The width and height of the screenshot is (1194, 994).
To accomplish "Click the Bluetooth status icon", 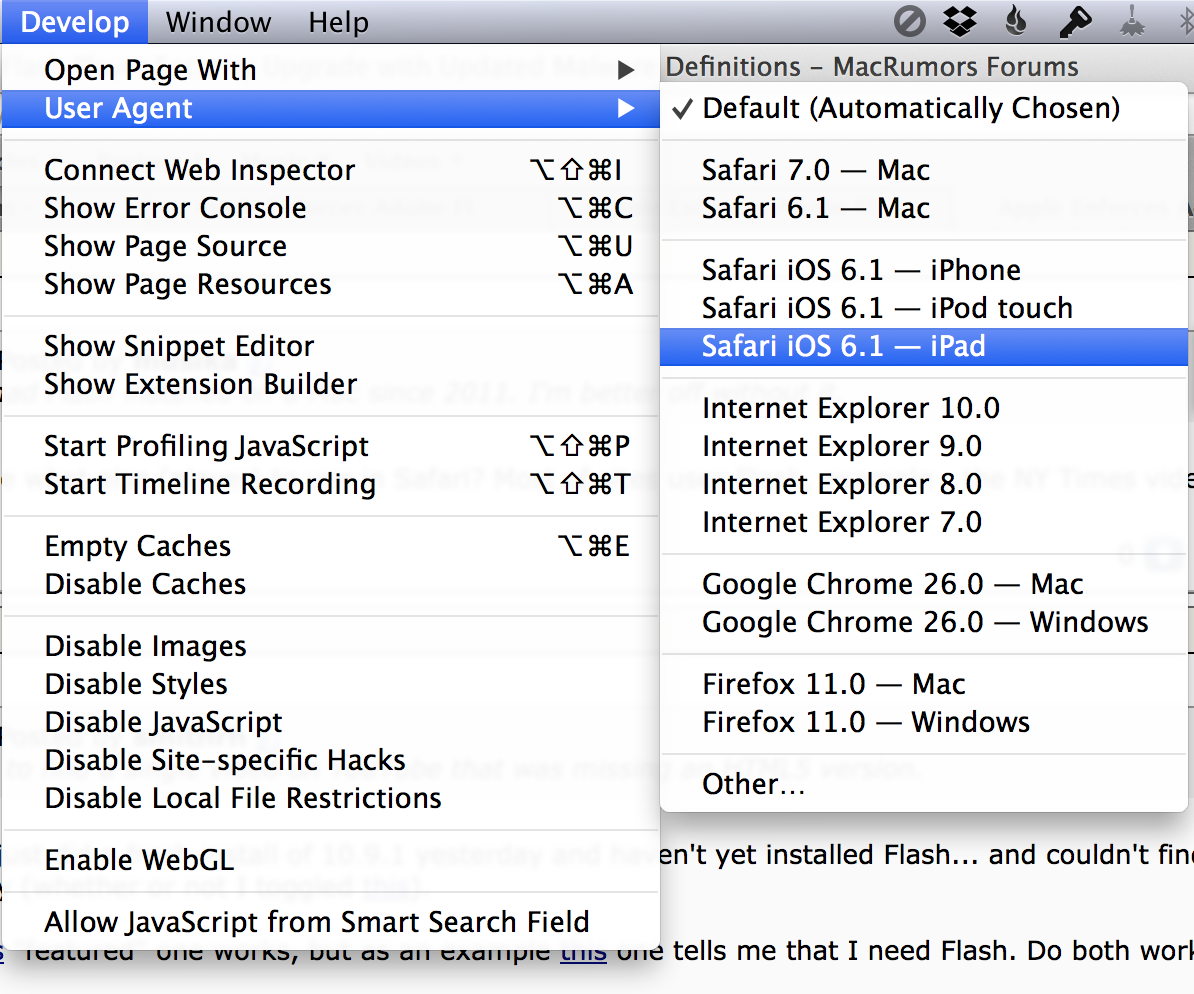I will [x=1187, y=22].
